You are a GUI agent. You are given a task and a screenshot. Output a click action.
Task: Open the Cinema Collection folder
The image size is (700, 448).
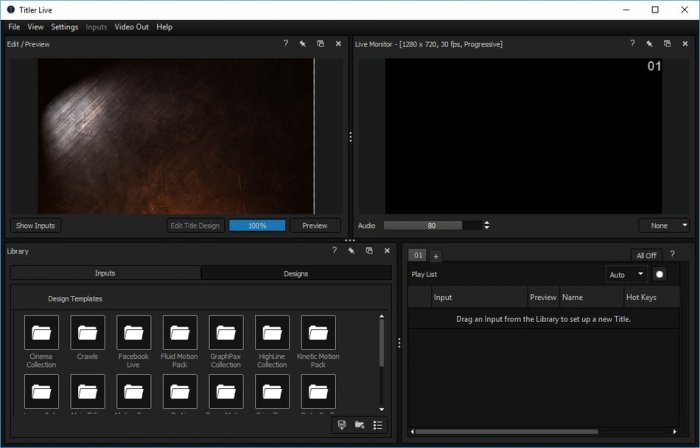(x=41, y=333)
